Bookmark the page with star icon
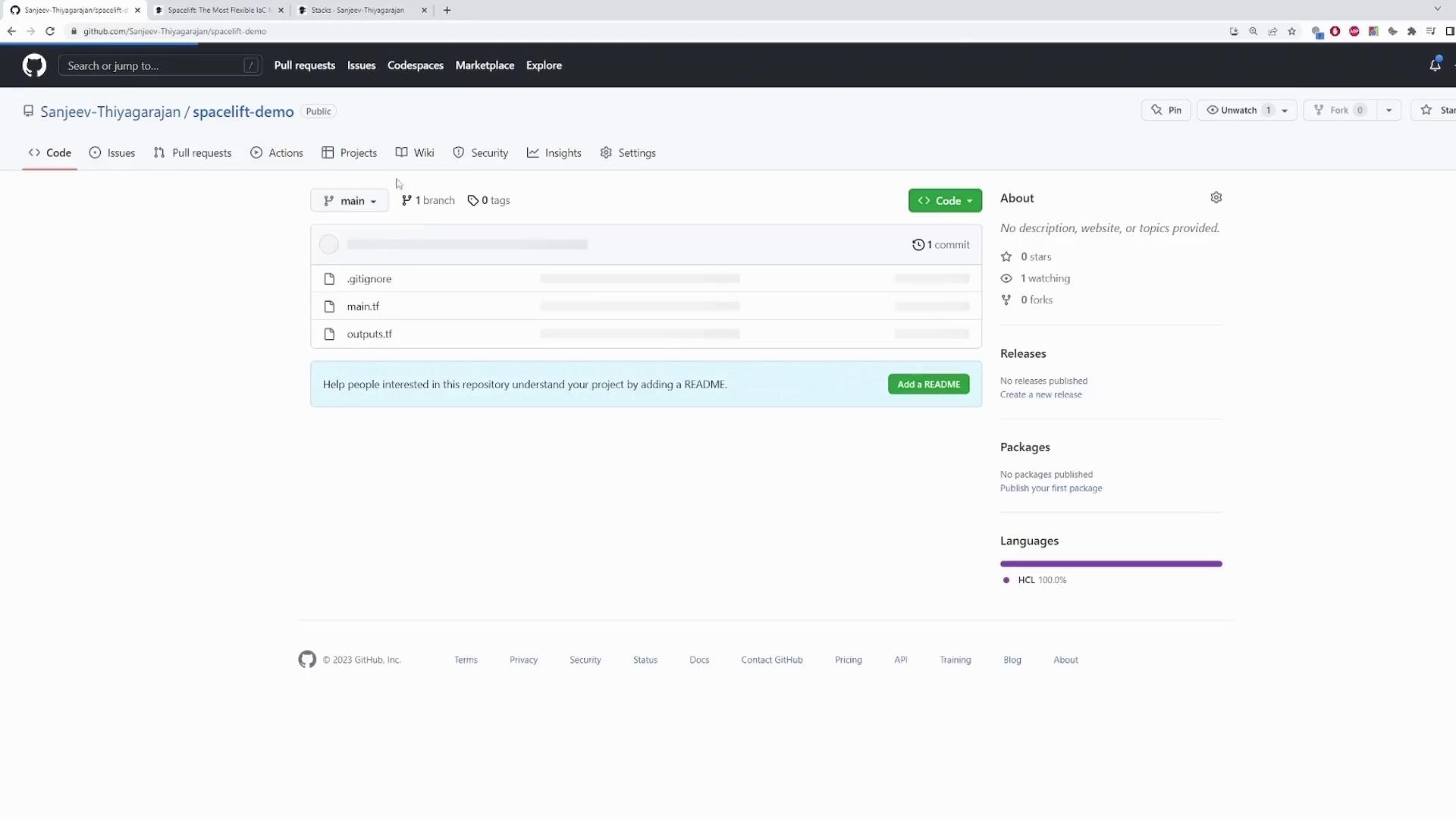This screenshot has width=1456, height=819. click(1292, 31)
